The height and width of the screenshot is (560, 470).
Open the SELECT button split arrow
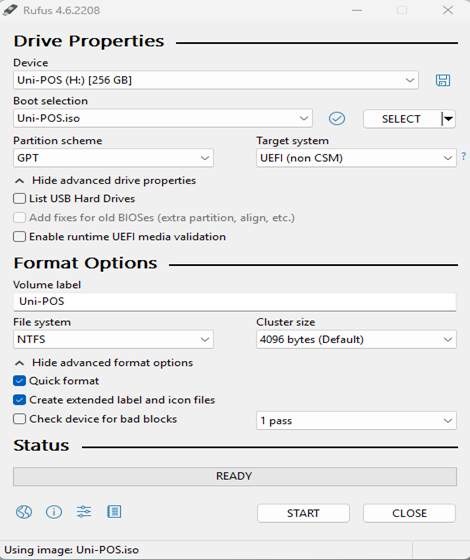448,119
